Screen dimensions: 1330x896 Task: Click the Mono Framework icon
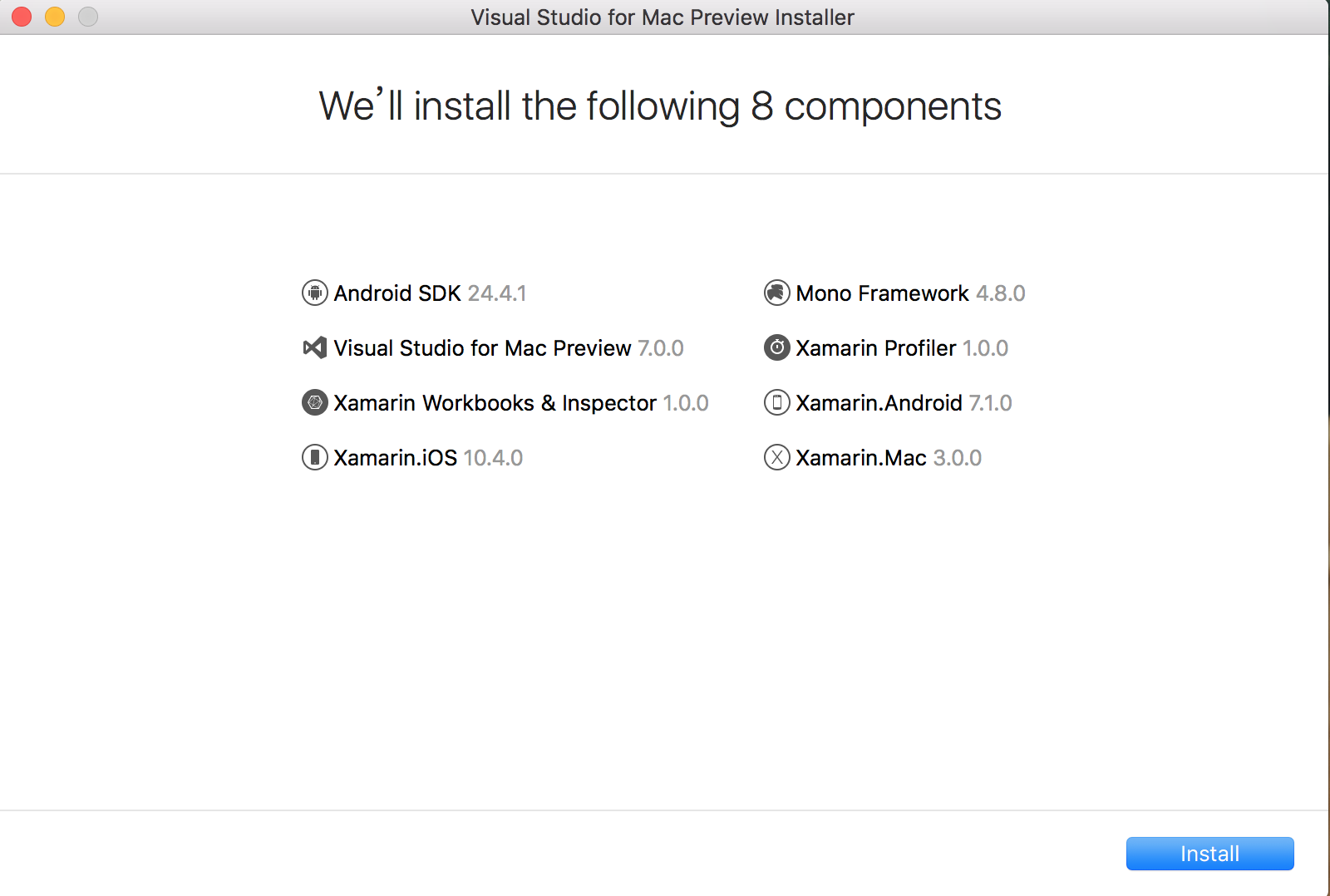776,293
